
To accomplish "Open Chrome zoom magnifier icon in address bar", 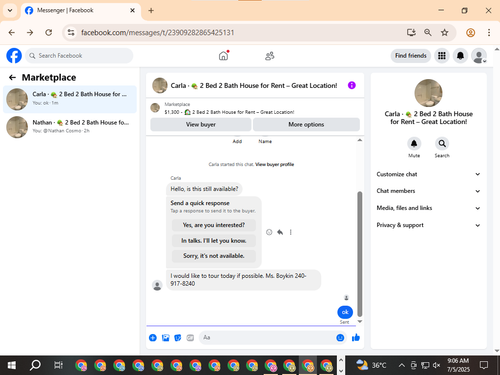I will point(428,32).
